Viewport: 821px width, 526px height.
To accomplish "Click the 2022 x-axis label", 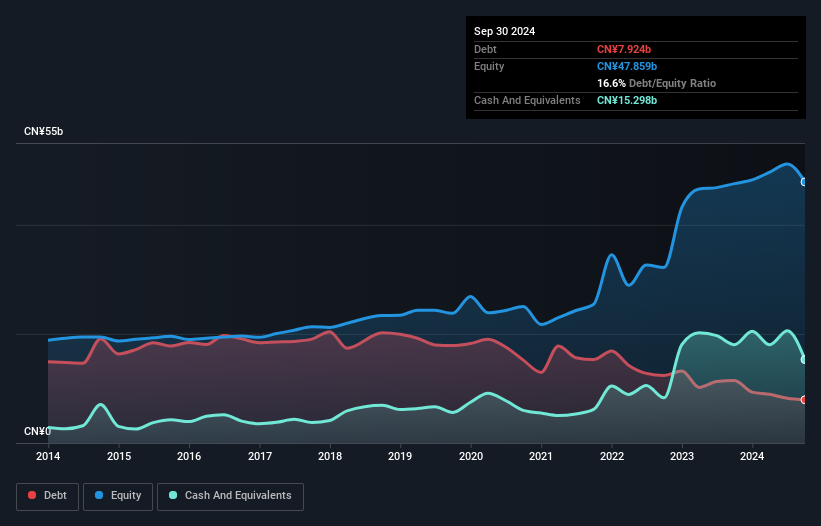I will (612, 456).
